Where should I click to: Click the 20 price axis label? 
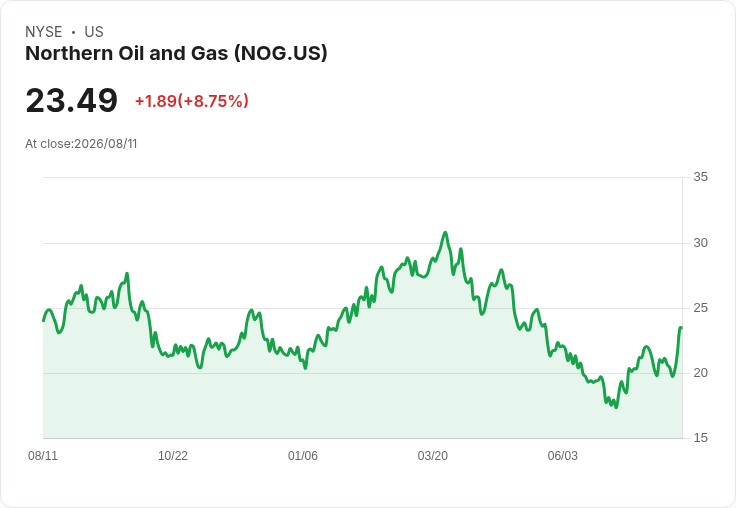[701, 373]
